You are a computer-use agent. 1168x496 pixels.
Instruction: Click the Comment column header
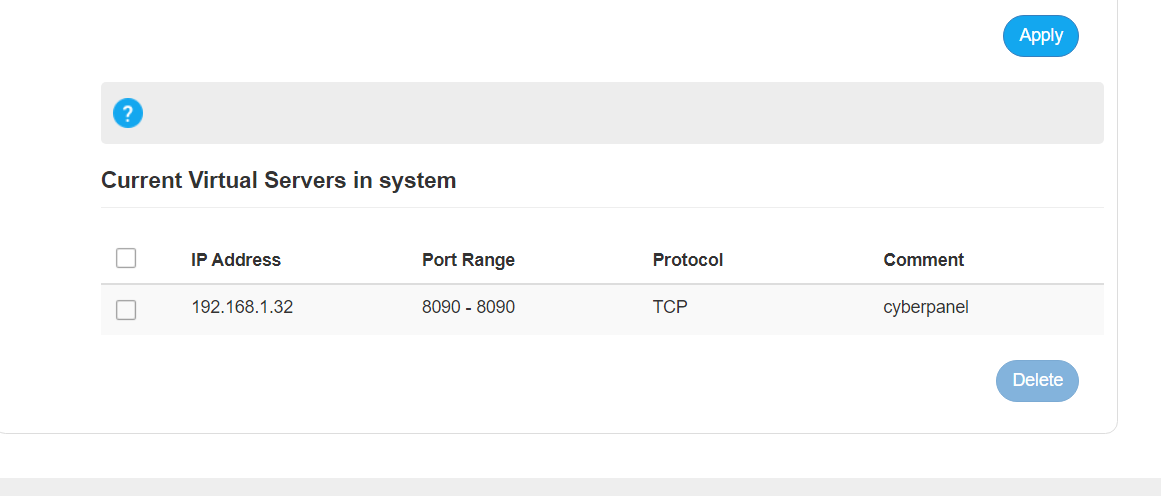[923, 260]
